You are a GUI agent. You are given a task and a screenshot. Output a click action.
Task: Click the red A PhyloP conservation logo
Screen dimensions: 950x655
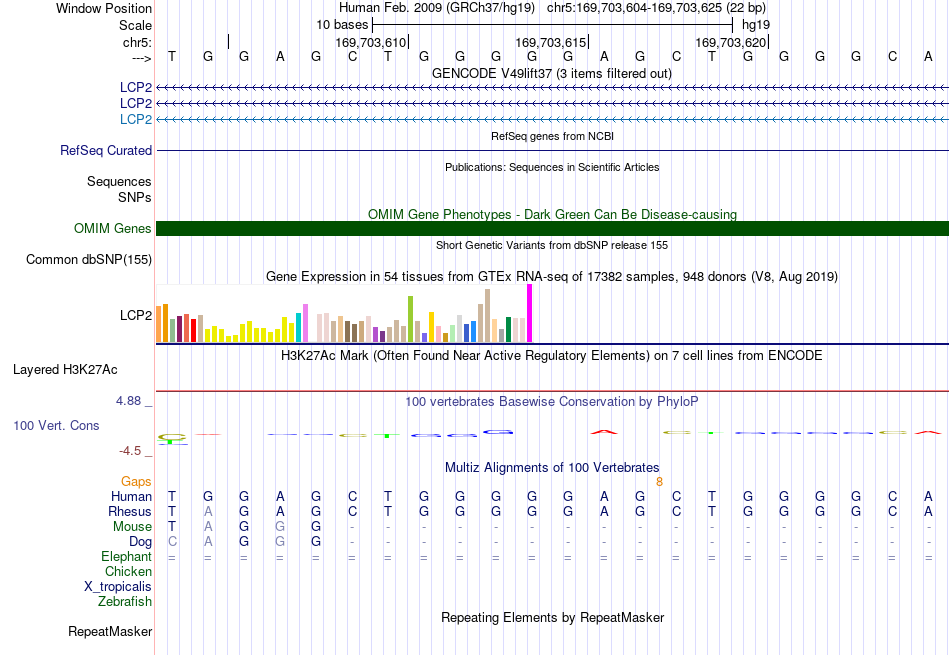click(604, 432)
